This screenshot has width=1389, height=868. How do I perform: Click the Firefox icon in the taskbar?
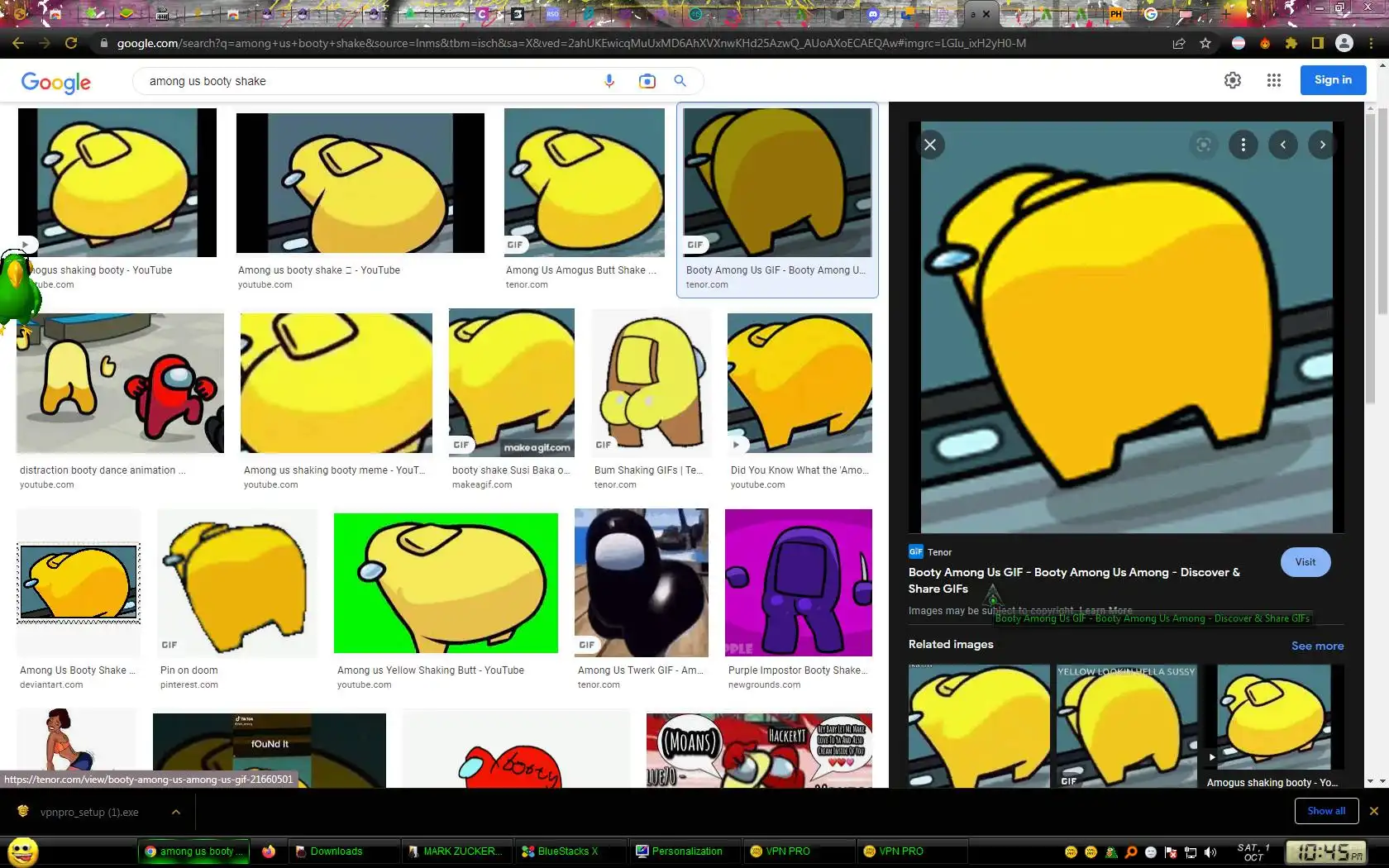click(269, 851)
